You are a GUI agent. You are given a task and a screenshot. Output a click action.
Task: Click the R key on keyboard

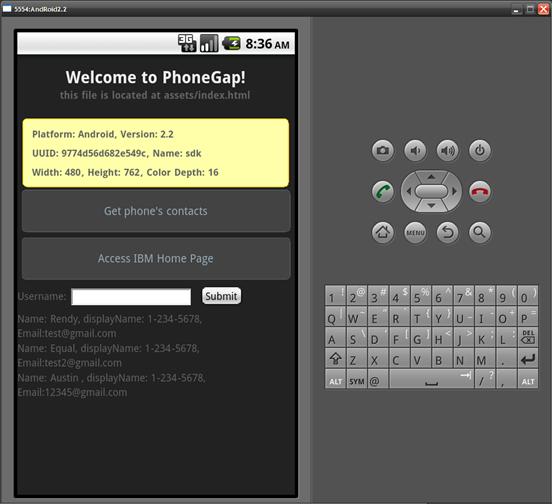[399, 316]
